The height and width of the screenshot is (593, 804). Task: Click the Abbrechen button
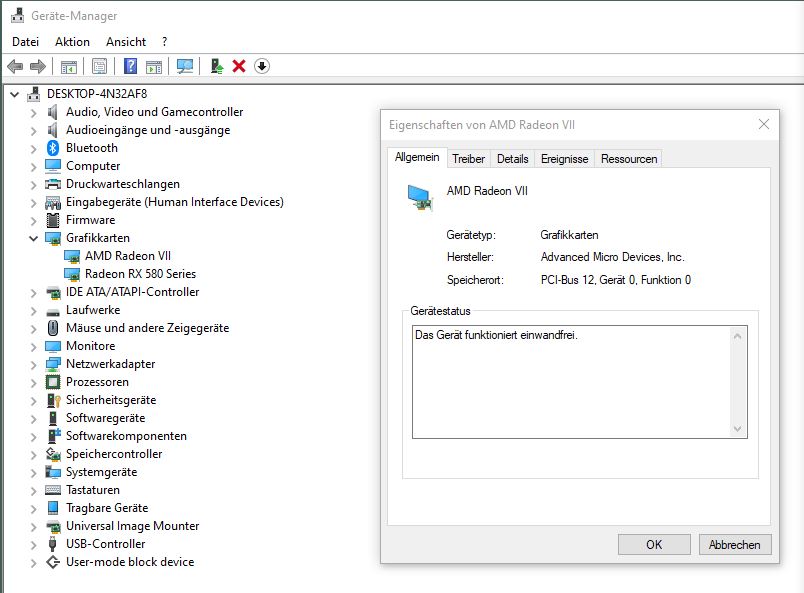point(735,545)
